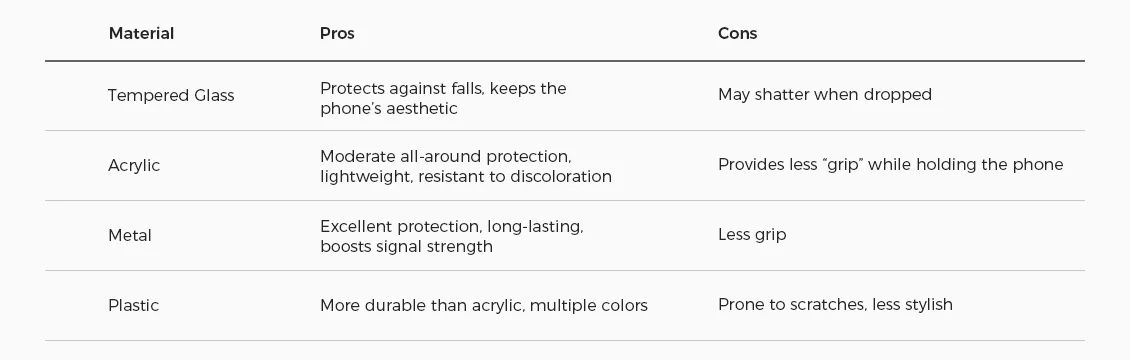Viewport: 1130px width, 360px height.
Task: Click 'Prone to scratches, less stylish' text
Action: tap(835, 305)
